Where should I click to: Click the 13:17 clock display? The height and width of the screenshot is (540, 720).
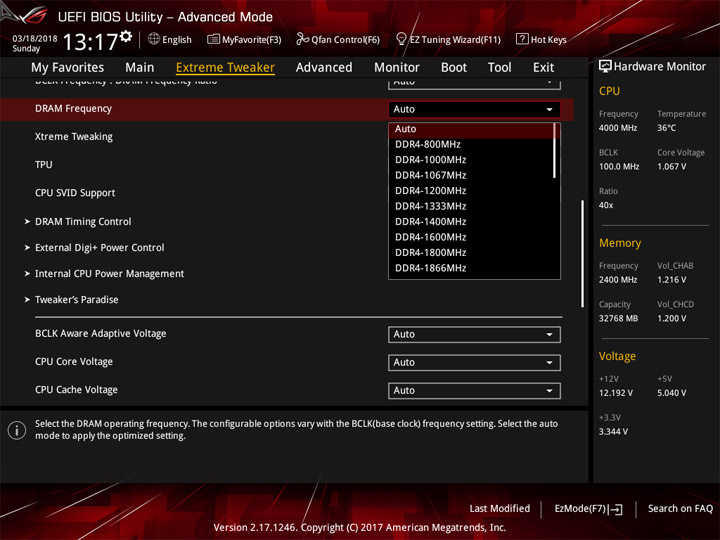click(90, 42)
